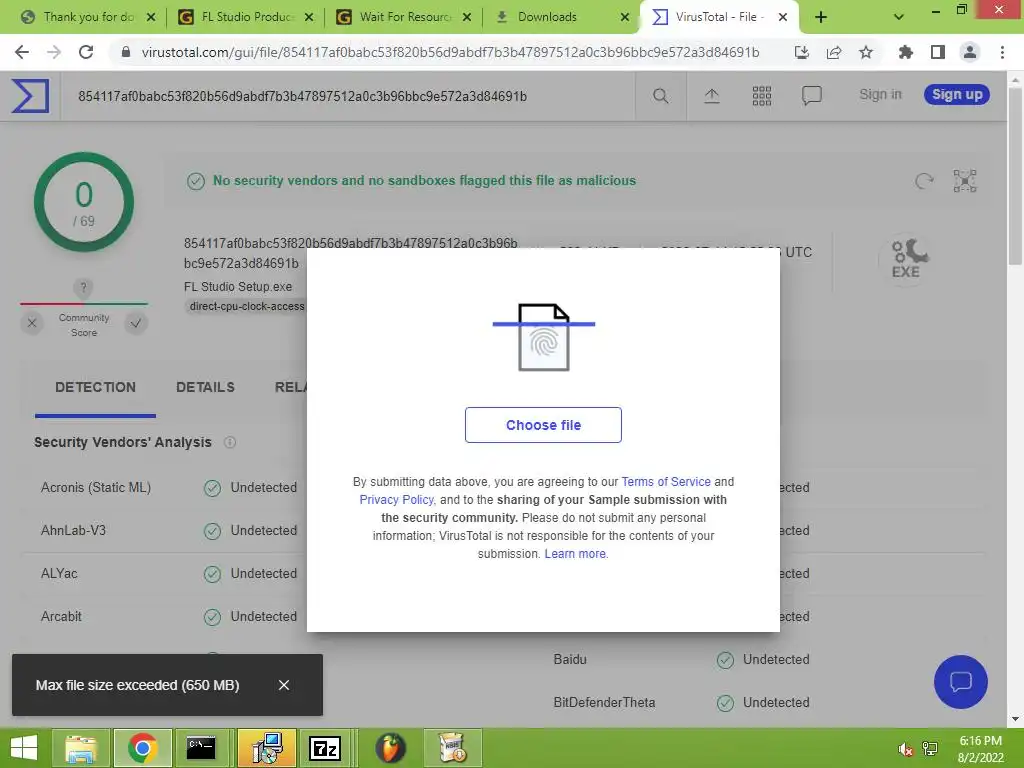Close the Downloads browser tab

[x=625, y=17]
